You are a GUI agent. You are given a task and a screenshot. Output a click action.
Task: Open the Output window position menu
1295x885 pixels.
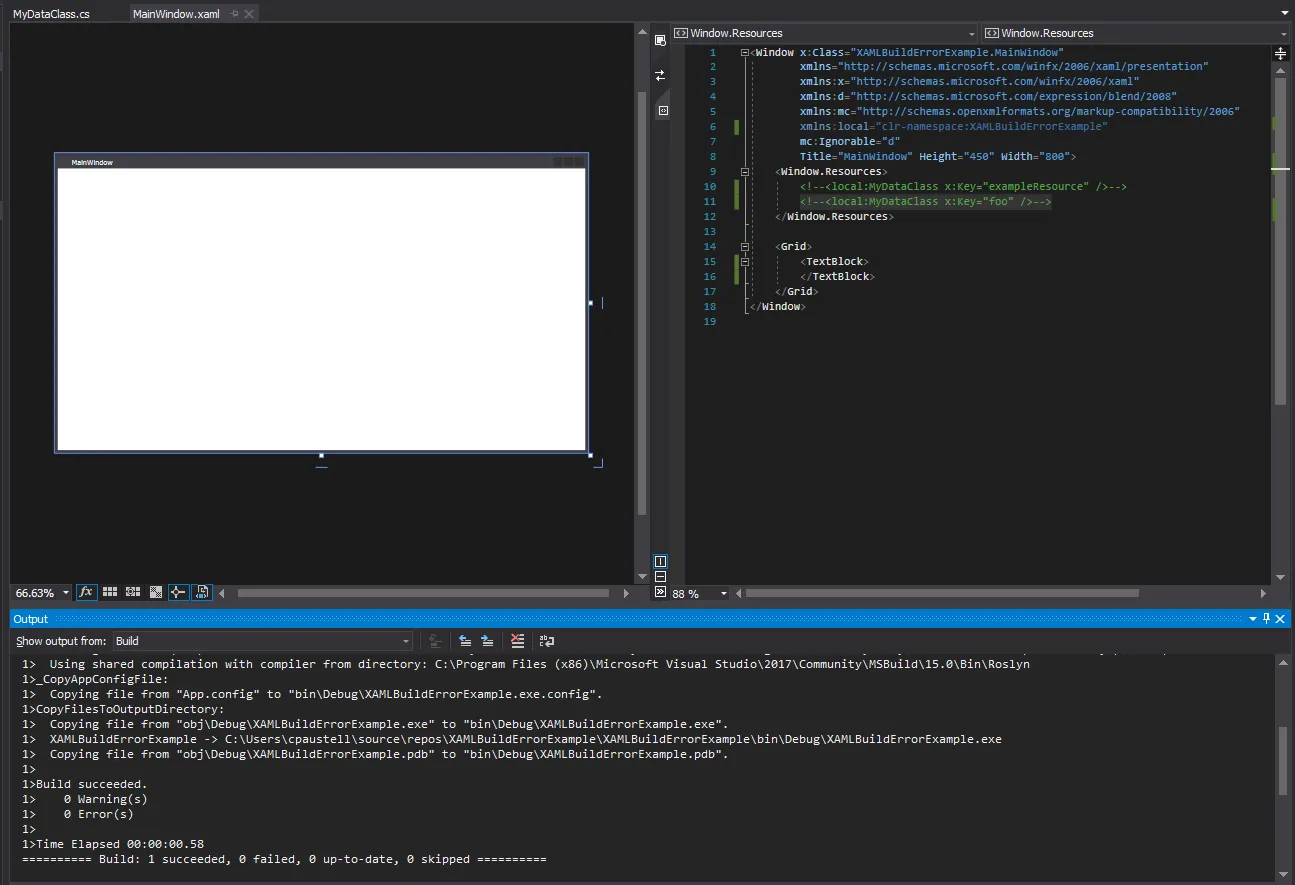pos(1253,619)
